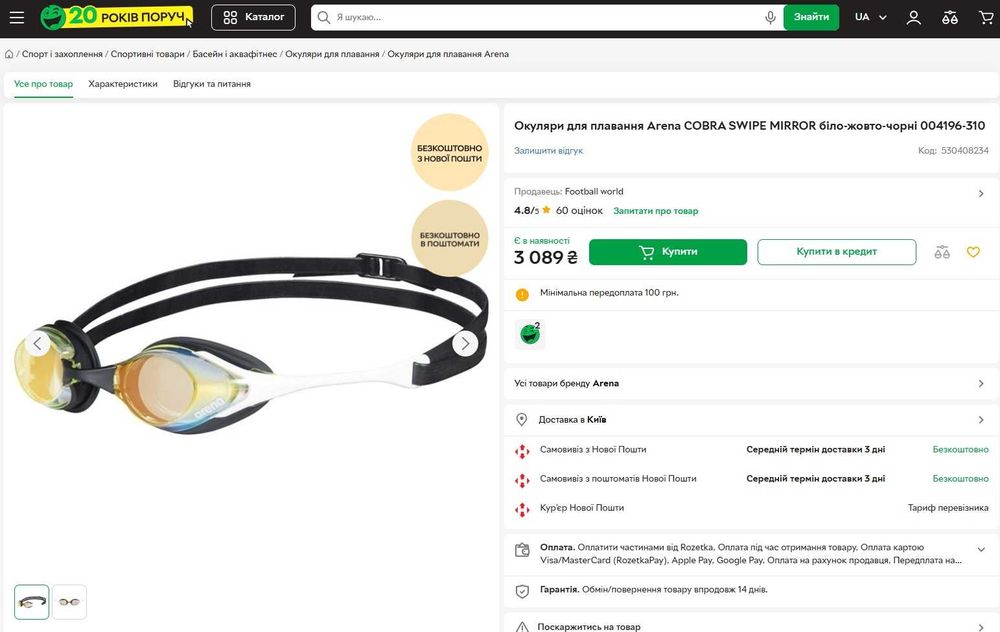Viewport: 1000px width, 632px height.
Task: Open the user account profile icon
Action: click(913, 17)
